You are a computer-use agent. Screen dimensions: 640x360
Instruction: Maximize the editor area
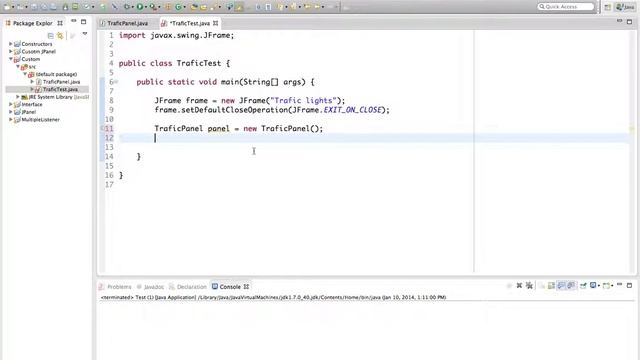point(629,22)
